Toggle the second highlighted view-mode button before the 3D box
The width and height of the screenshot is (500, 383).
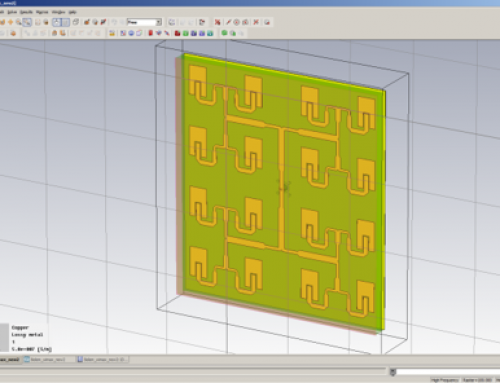pyautogui.click(x=65, y=22)
